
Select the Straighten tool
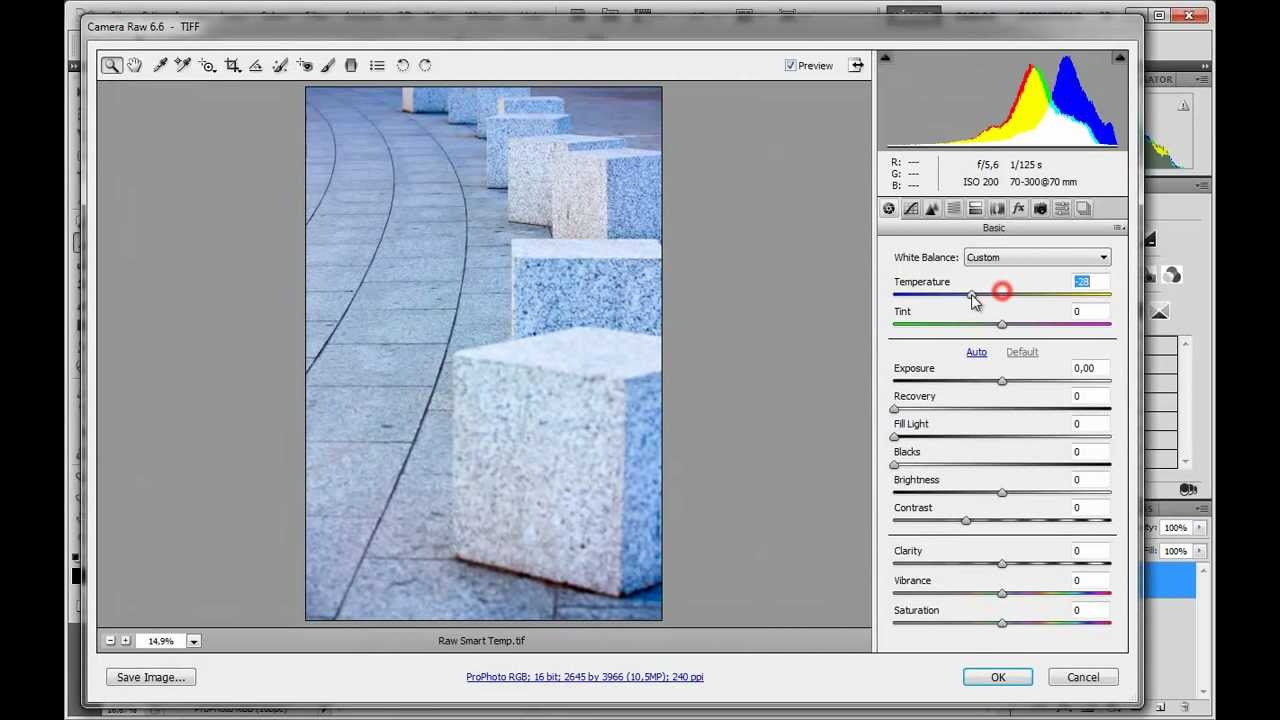[256, 65]
